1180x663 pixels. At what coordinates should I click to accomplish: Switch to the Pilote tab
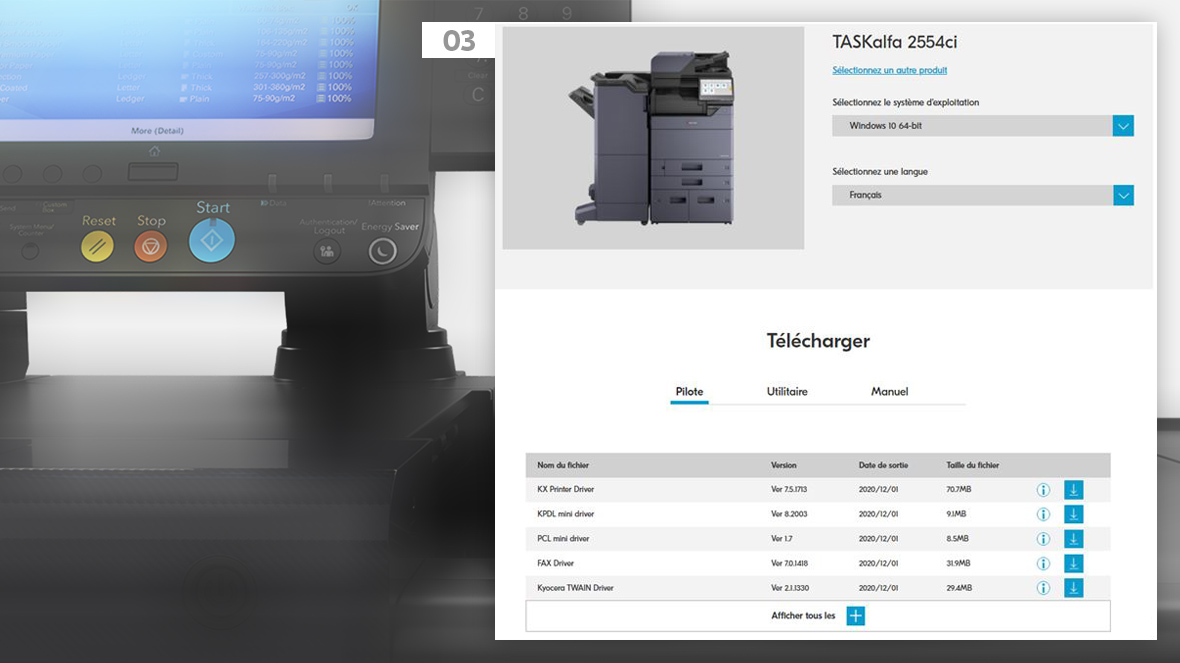[x=689, y=392]
